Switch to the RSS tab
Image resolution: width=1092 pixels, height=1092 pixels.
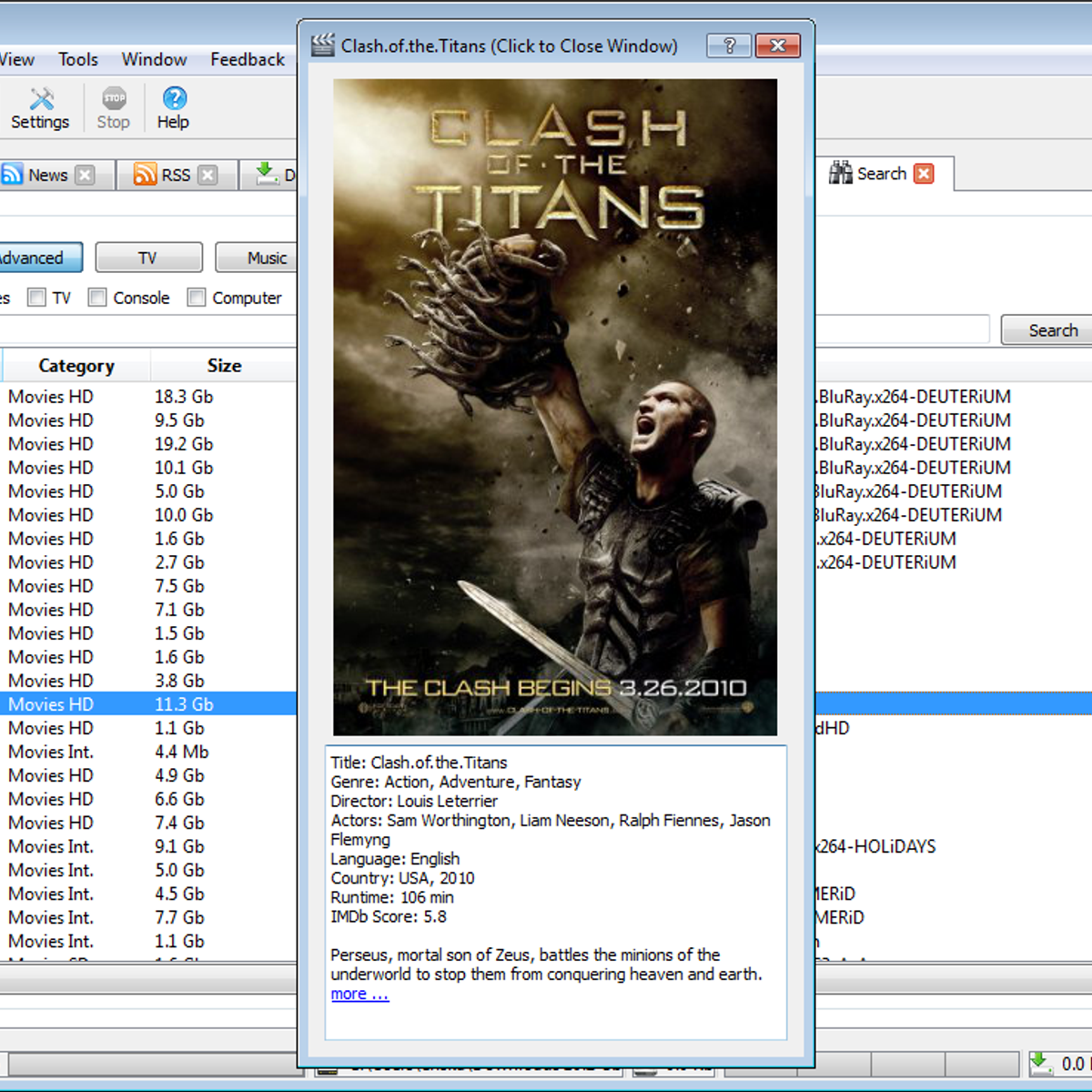pos(176,175)
